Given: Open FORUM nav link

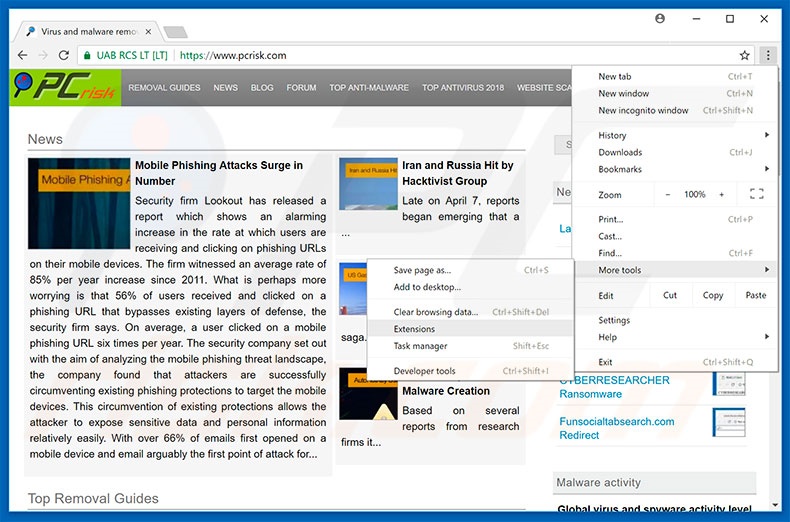Looking at the screenshot, I should (x=301, y=88).
